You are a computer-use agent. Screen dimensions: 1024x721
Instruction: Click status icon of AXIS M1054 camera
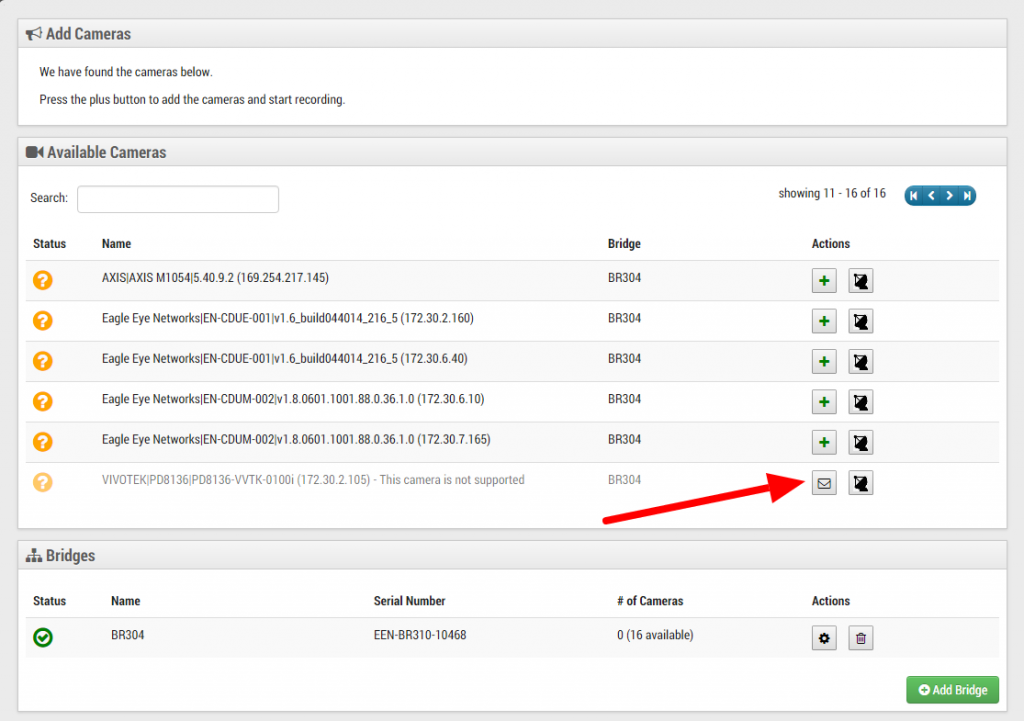42,280
